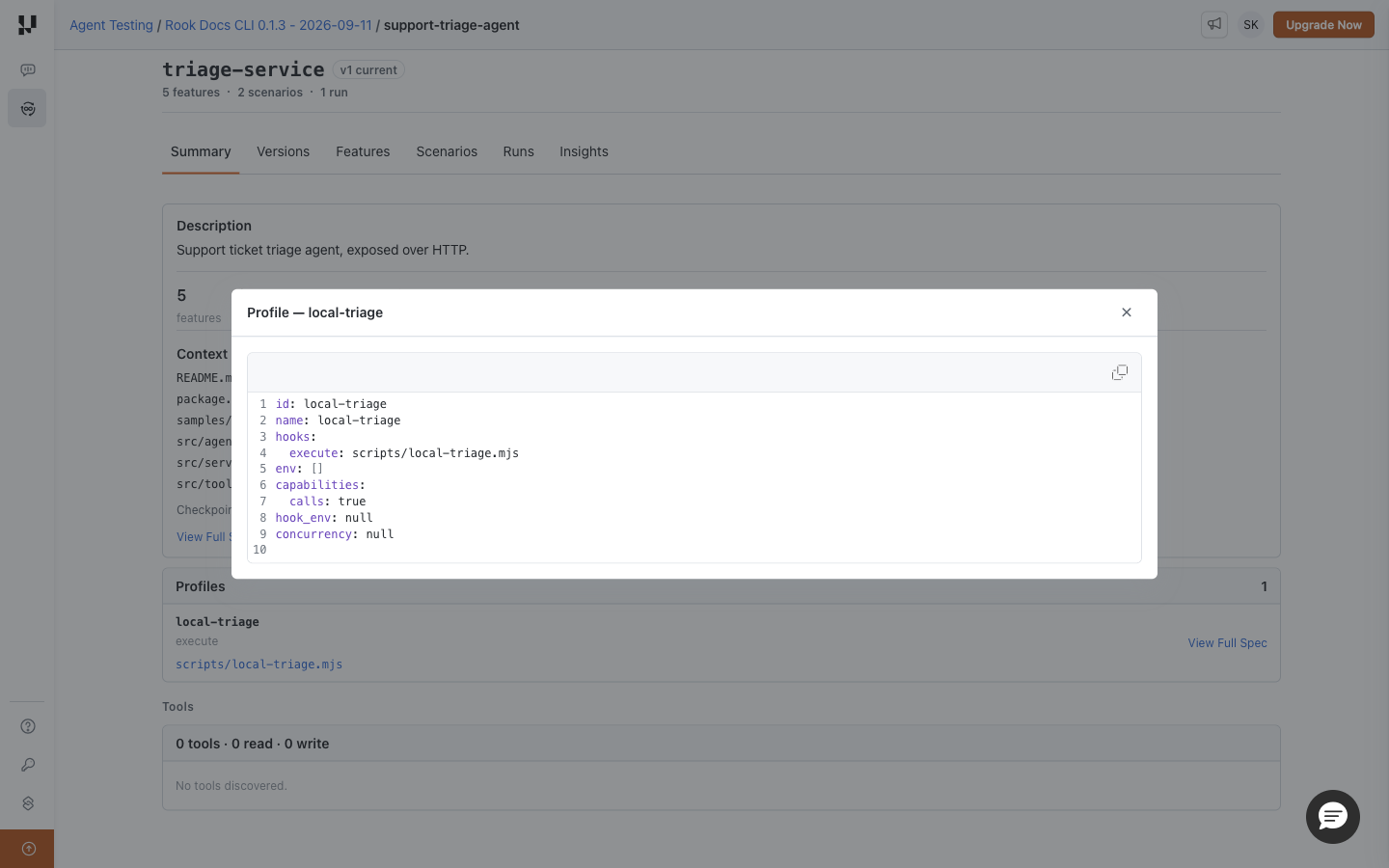Click the triage-service heading
The height and width of the screenshot is (868, 1389).
243,69
